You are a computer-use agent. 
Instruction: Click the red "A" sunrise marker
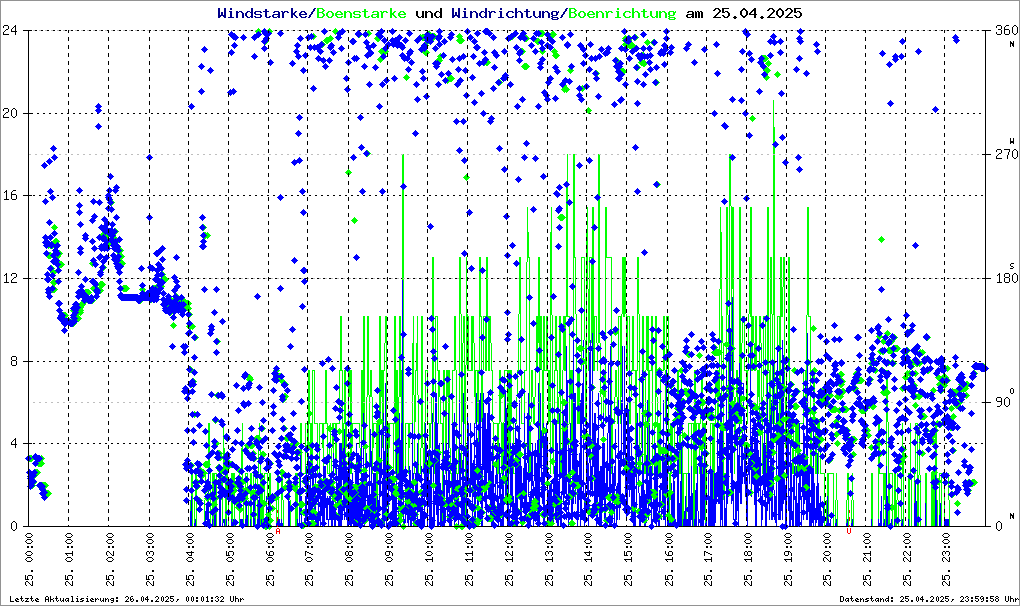pos(278,531)
